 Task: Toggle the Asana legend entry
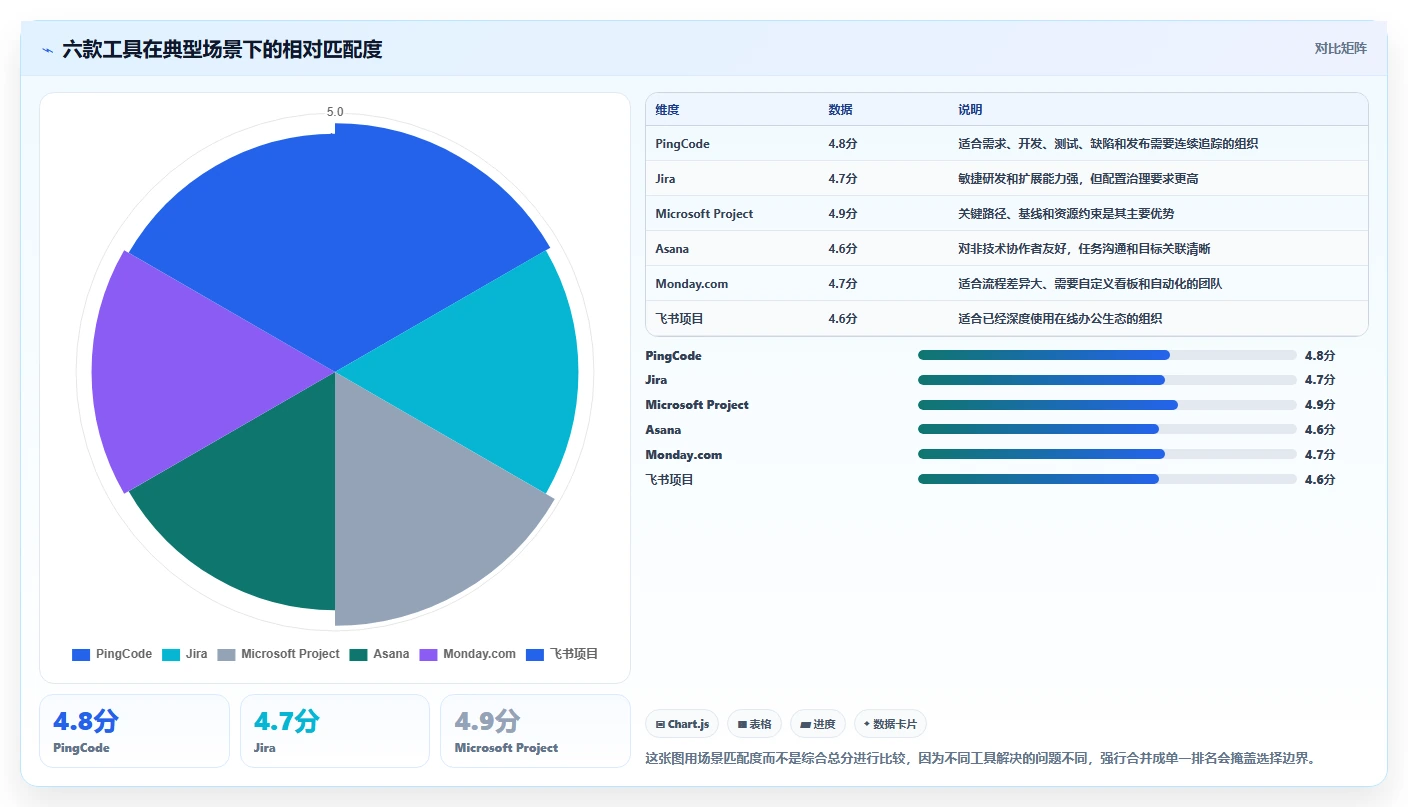[379, 654]
